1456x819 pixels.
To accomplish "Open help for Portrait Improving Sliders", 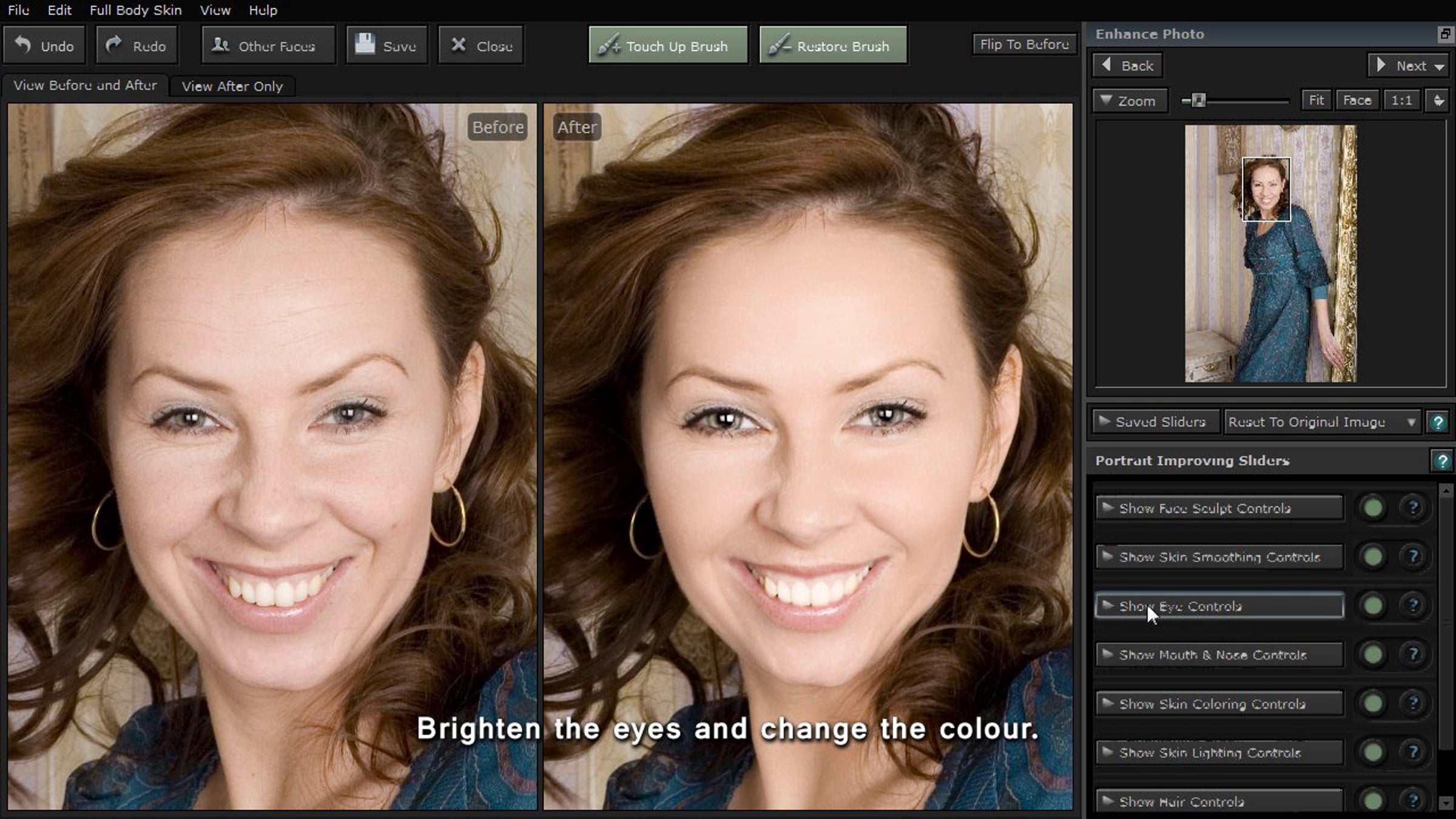I will coord(1441,461).
